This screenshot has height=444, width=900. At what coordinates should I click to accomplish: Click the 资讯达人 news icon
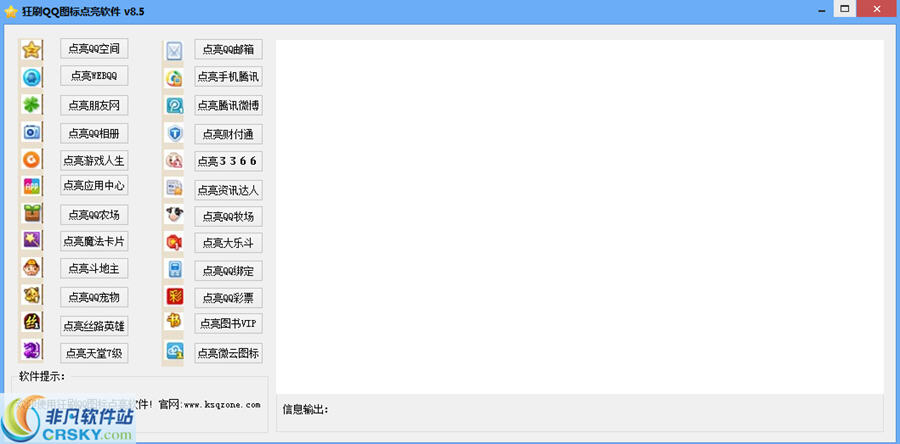pos(174,188)
